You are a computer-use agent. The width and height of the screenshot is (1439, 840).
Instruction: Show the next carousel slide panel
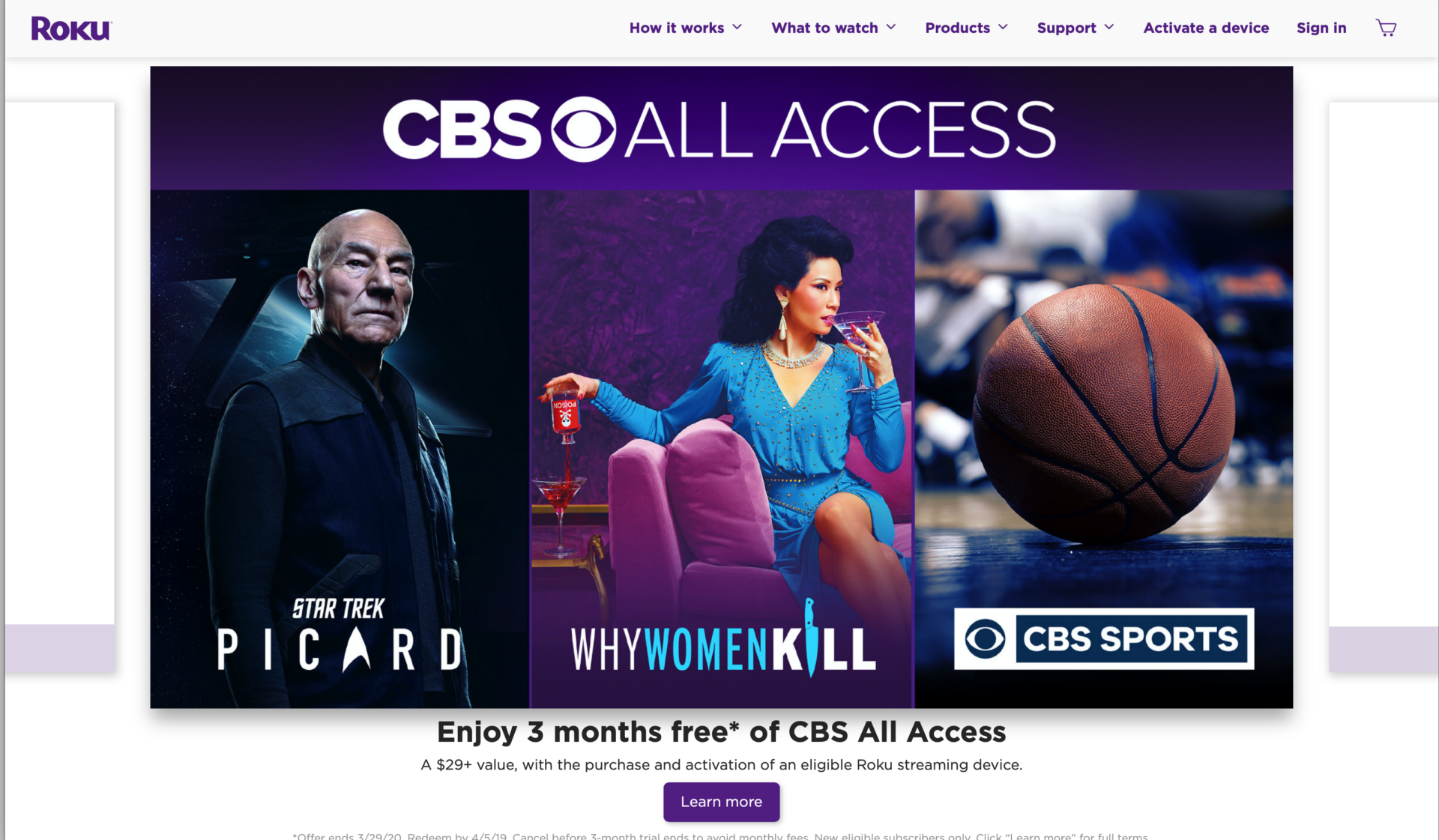(x=1384, y=387)
